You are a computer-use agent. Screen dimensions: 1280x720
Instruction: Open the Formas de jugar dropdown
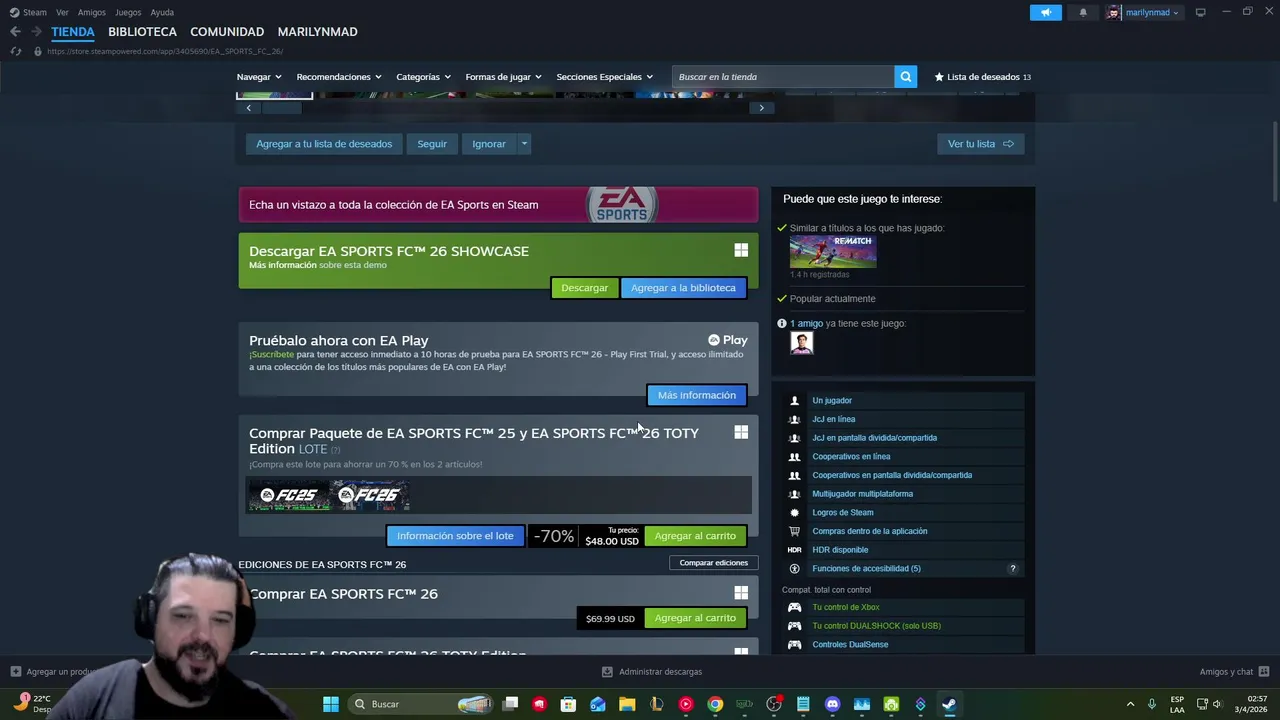coord(503,76)
